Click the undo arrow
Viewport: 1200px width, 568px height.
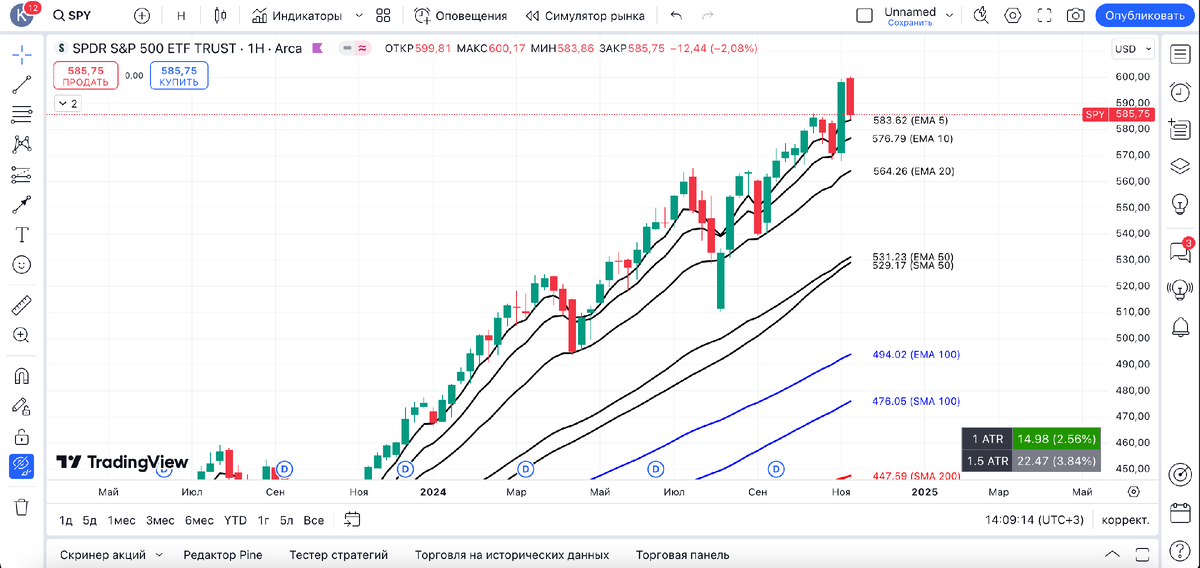tap(677, 16)
